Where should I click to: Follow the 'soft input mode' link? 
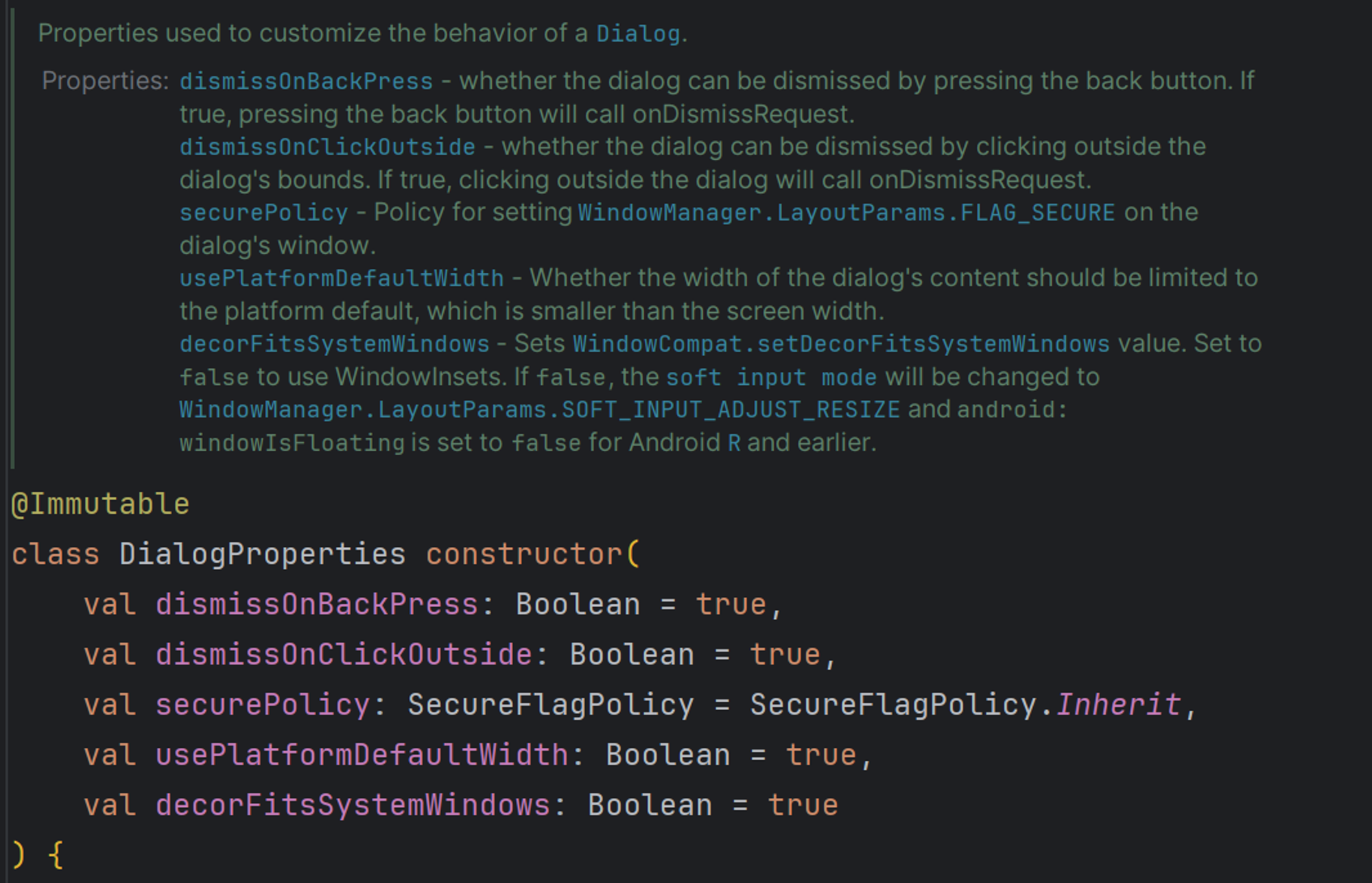[771, 377]
